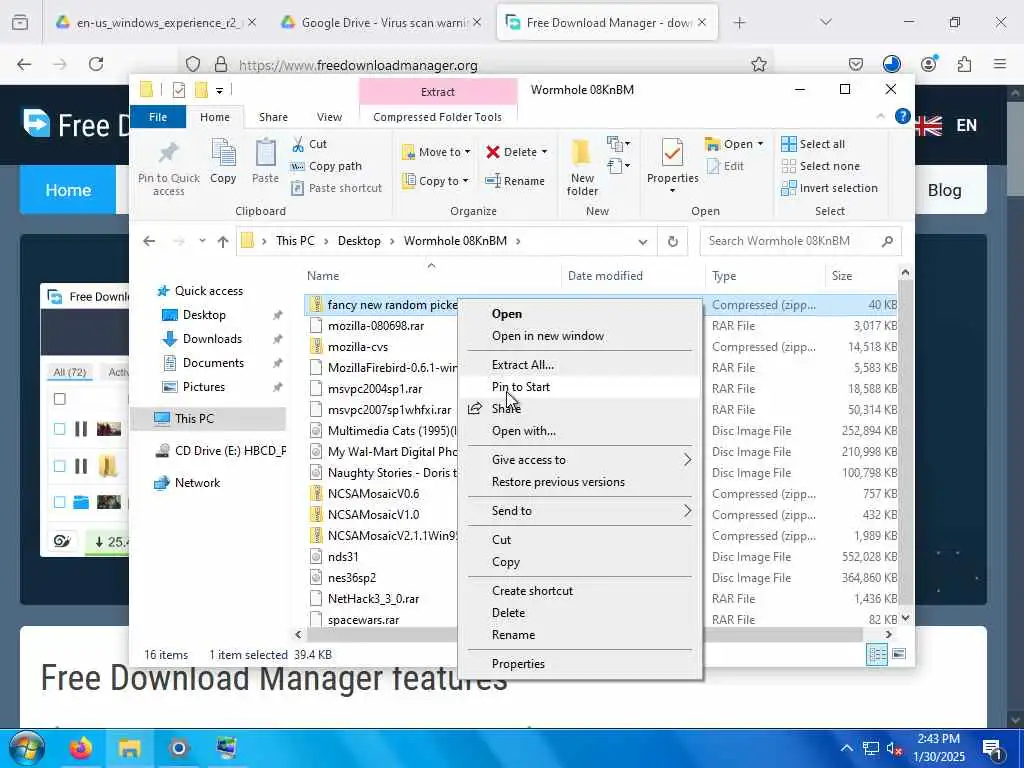The width and height of the screenshot is (1024, 768).
Task: Select Network in navigation pane
Action: [x=197, y=483]
